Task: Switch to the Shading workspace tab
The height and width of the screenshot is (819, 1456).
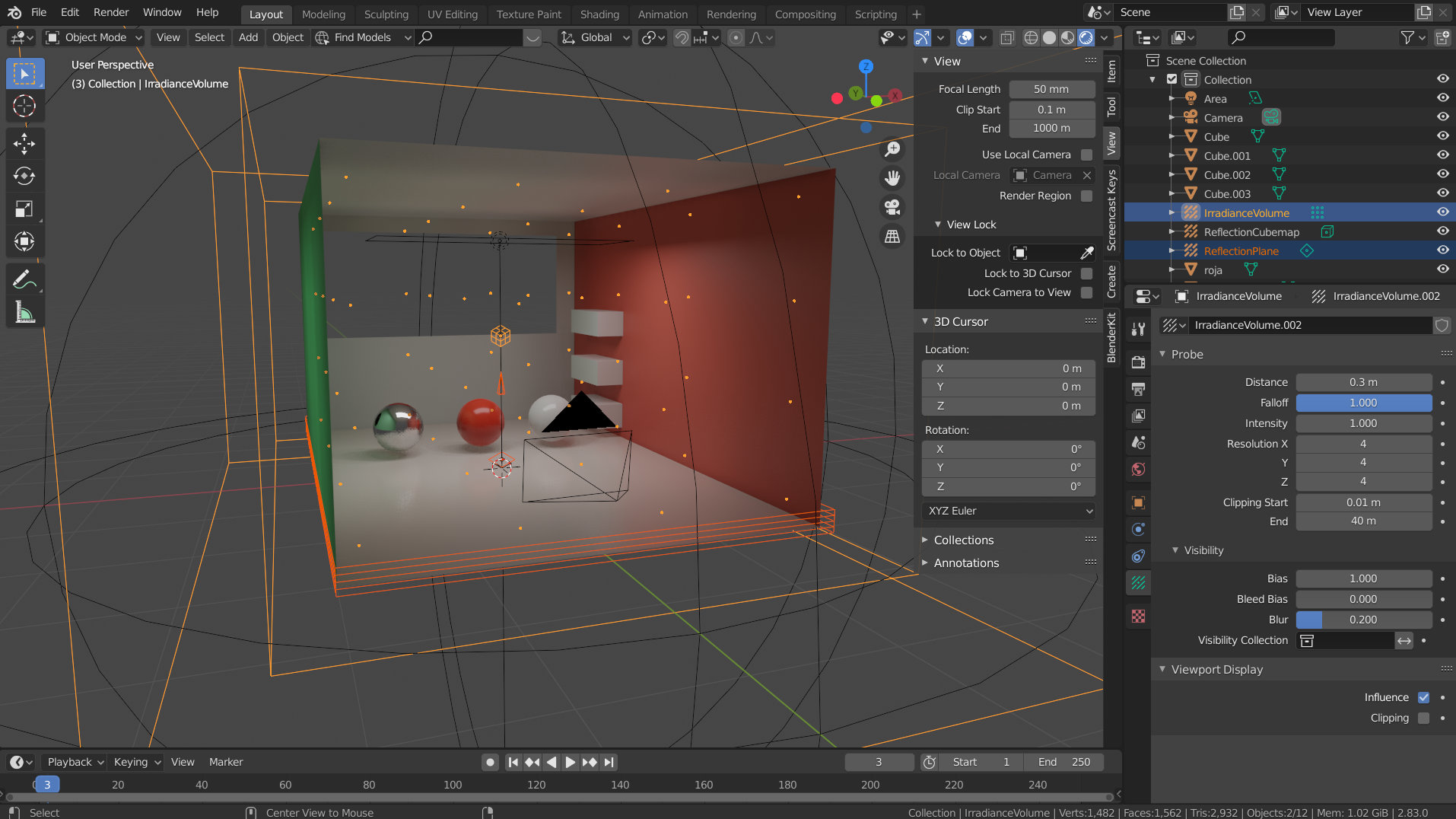Action: pos(599,14)
